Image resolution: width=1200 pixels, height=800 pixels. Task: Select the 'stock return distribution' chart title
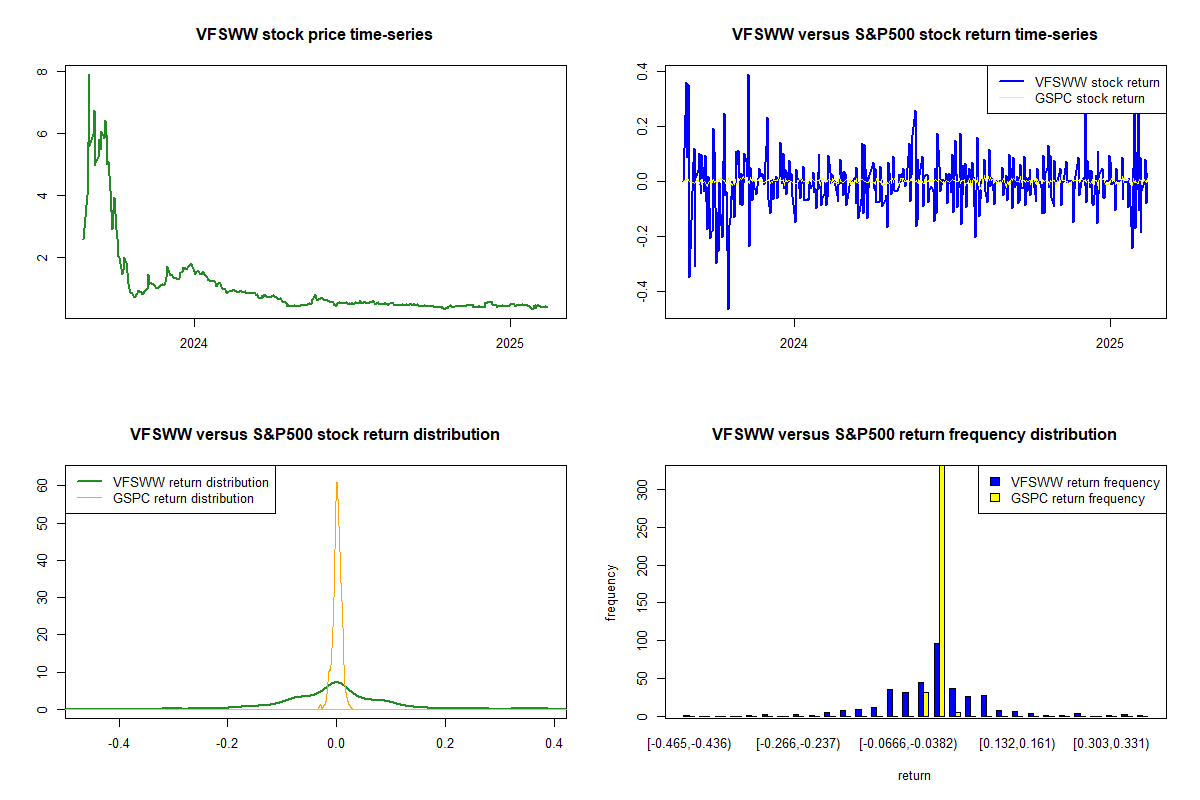point(315,435)
